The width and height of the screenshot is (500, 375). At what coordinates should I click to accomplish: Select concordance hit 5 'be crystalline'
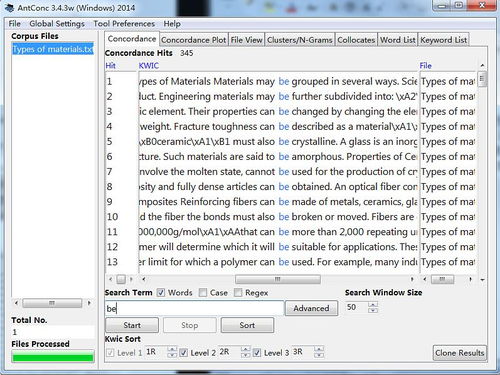278,141
